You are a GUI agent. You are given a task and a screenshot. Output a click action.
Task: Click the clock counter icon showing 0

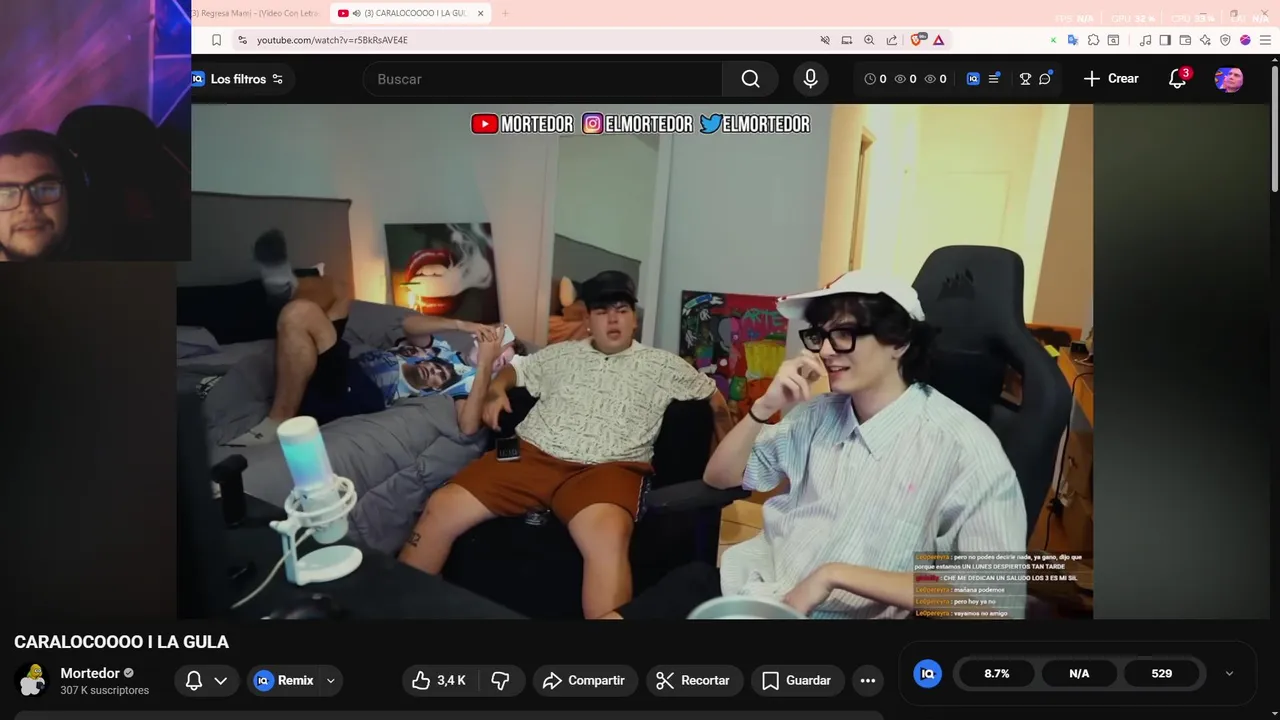(875, 79)
